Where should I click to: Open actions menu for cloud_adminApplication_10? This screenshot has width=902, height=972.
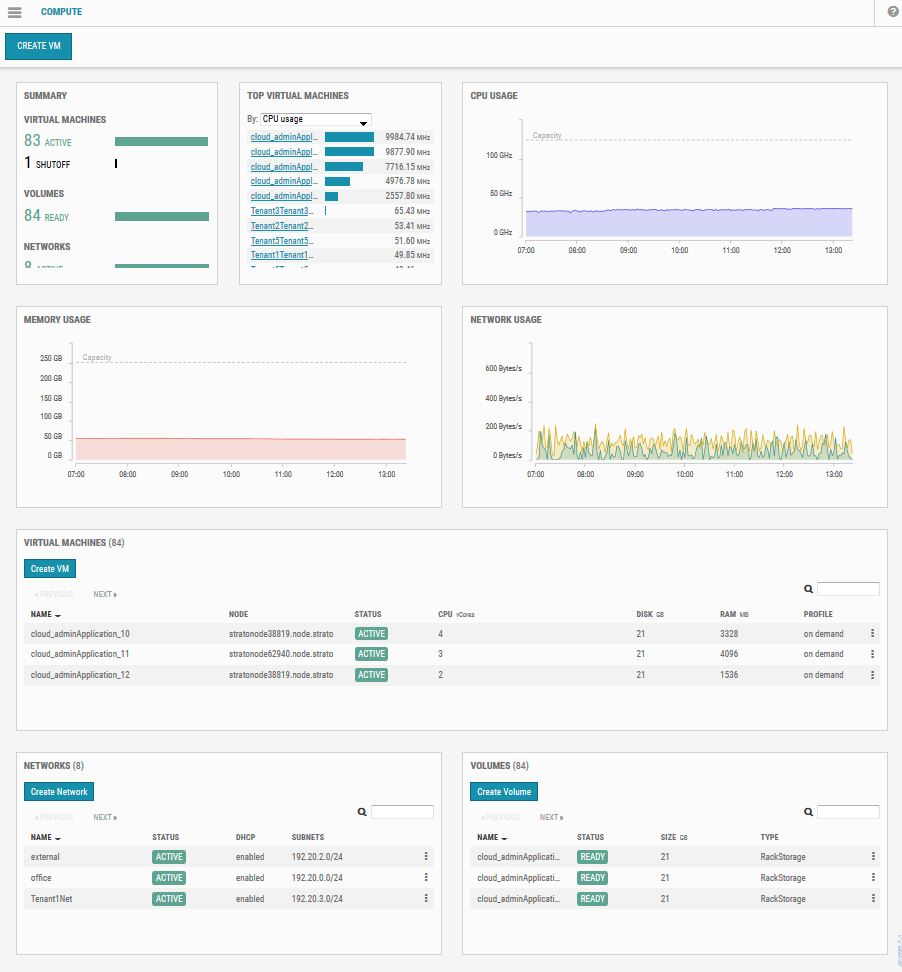point(872,634)
